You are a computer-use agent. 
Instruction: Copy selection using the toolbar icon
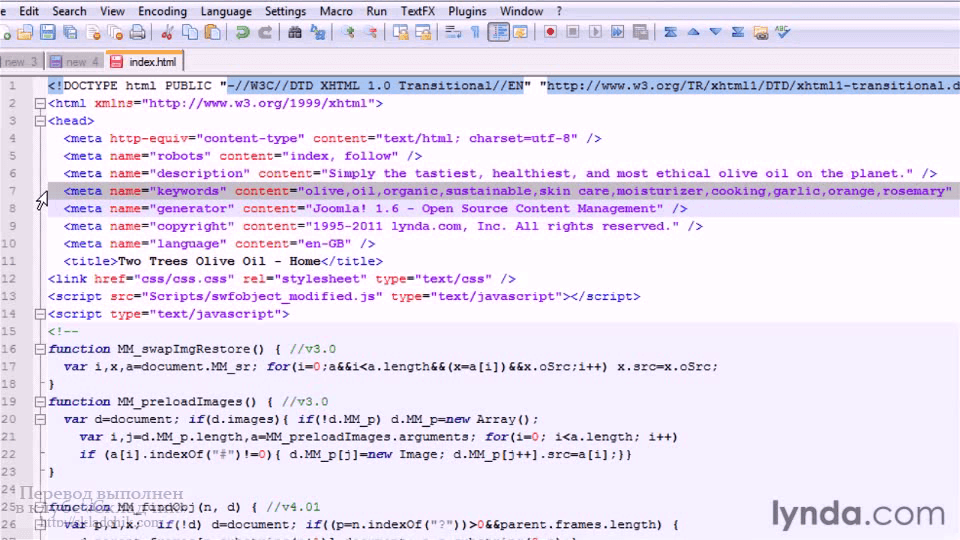point(190,32)
